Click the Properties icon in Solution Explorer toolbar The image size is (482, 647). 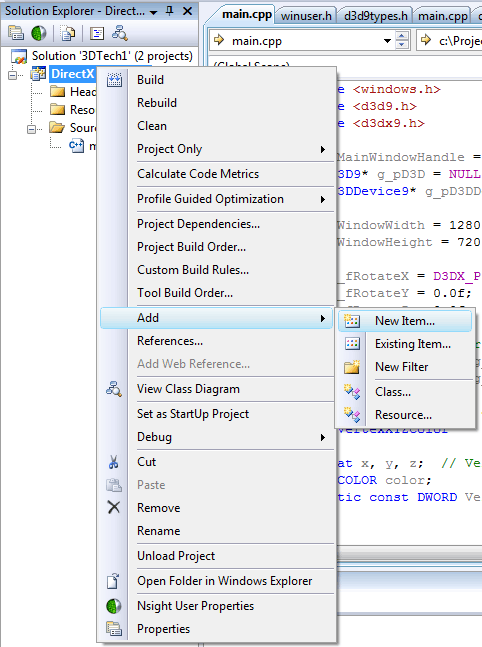16,33
